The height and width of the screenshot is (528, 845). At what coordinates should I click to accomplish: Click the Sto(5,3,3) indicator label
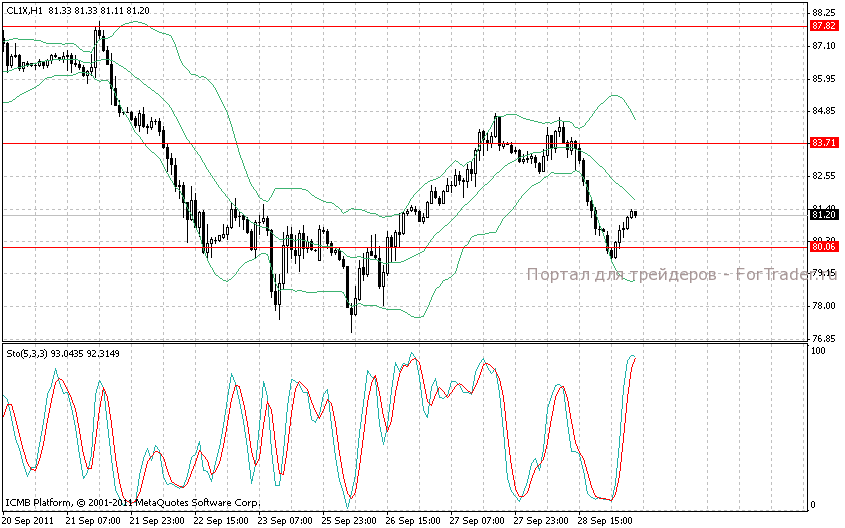27,353
